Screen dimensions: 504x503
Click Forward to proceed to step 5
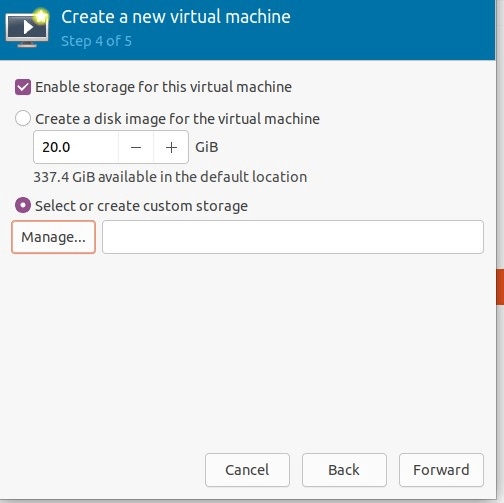click(x=441, y=470)
